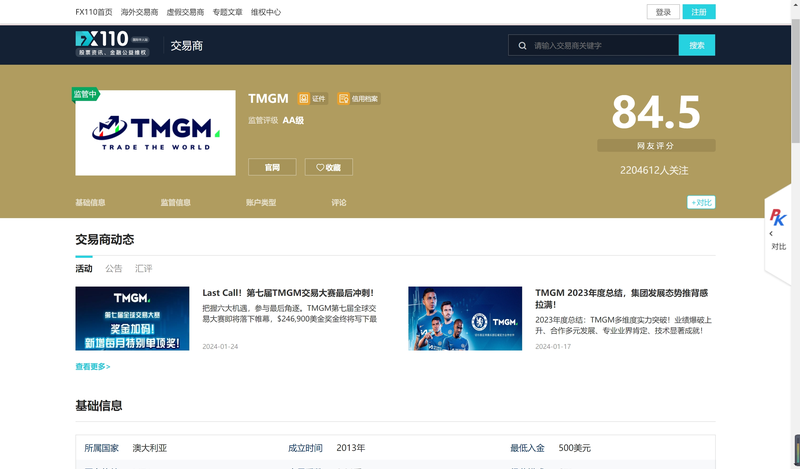The height and width of the screenshot is (469, 800).
Task: Open 维权中心 in top nav
Action: [x=266, y=12]
